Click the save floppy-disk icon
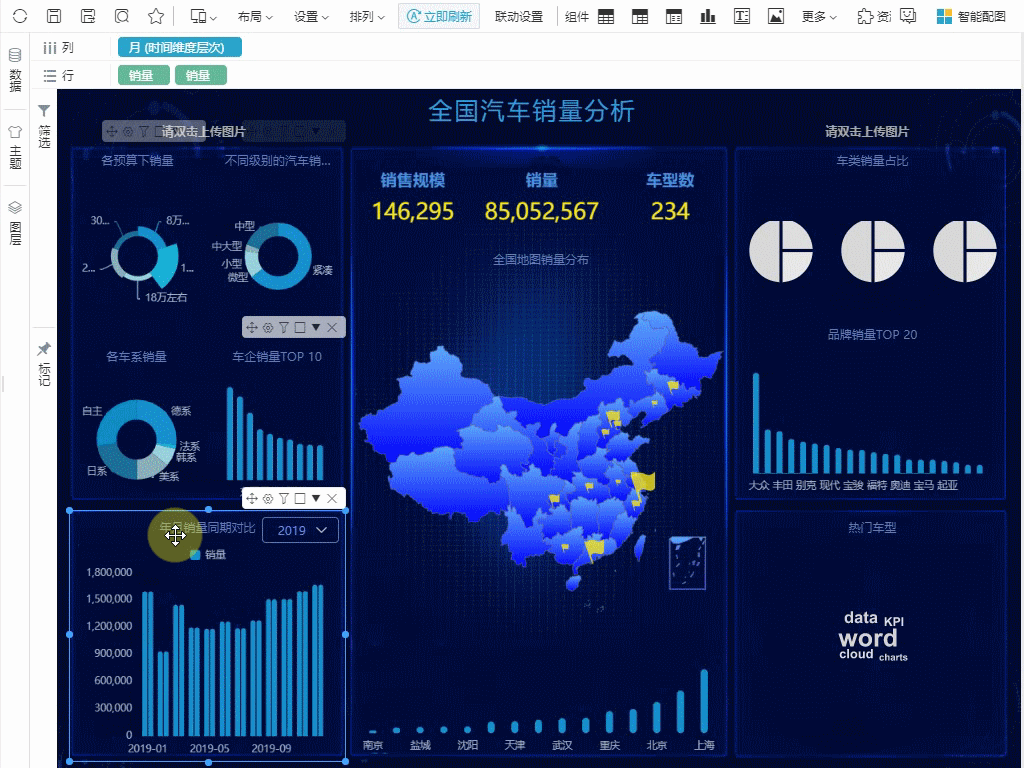Screen dimensions: 1024x768 tap(54, 16)
